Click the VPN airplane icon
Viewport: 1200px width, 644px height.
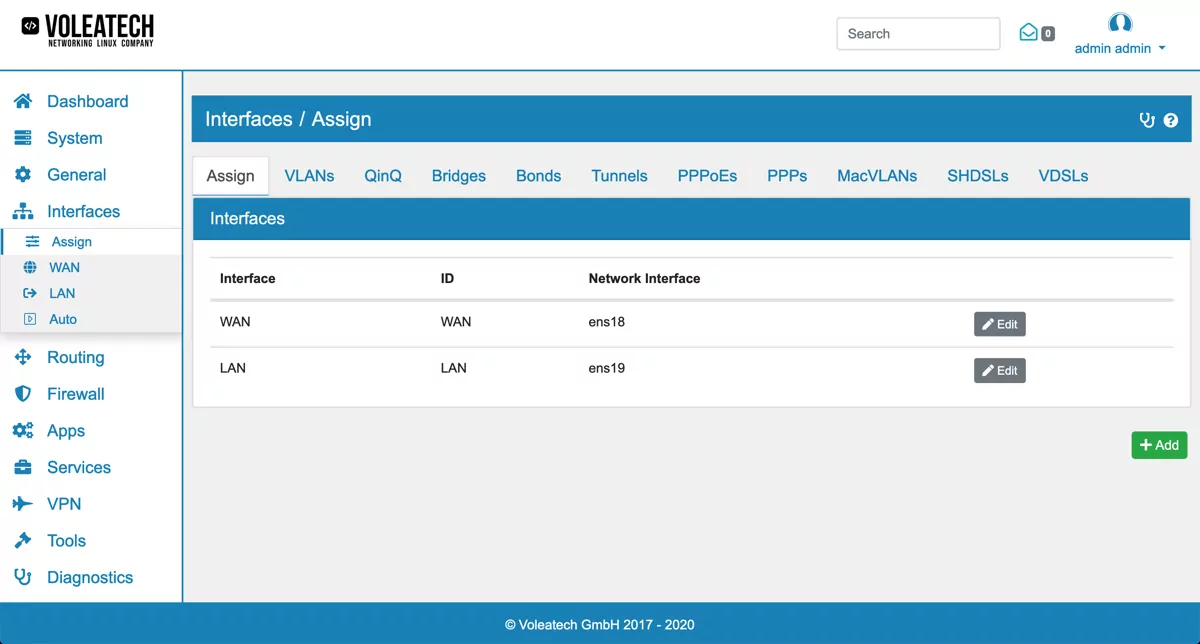(23, 504)
